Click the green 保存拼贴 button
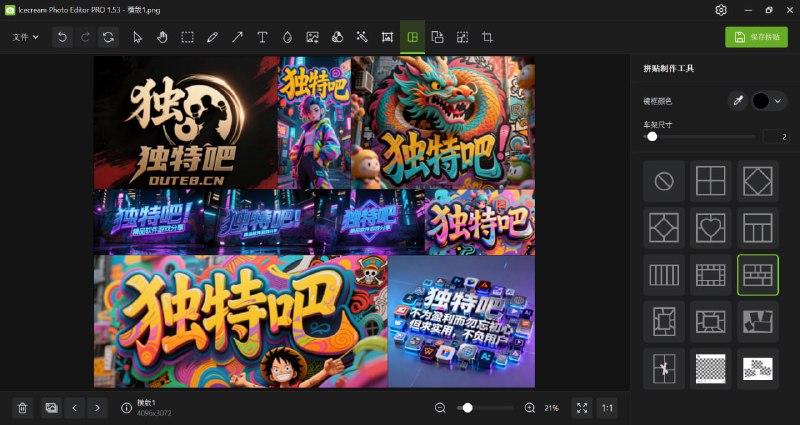This screenshot has width=800, height=425. pos(756,37)
